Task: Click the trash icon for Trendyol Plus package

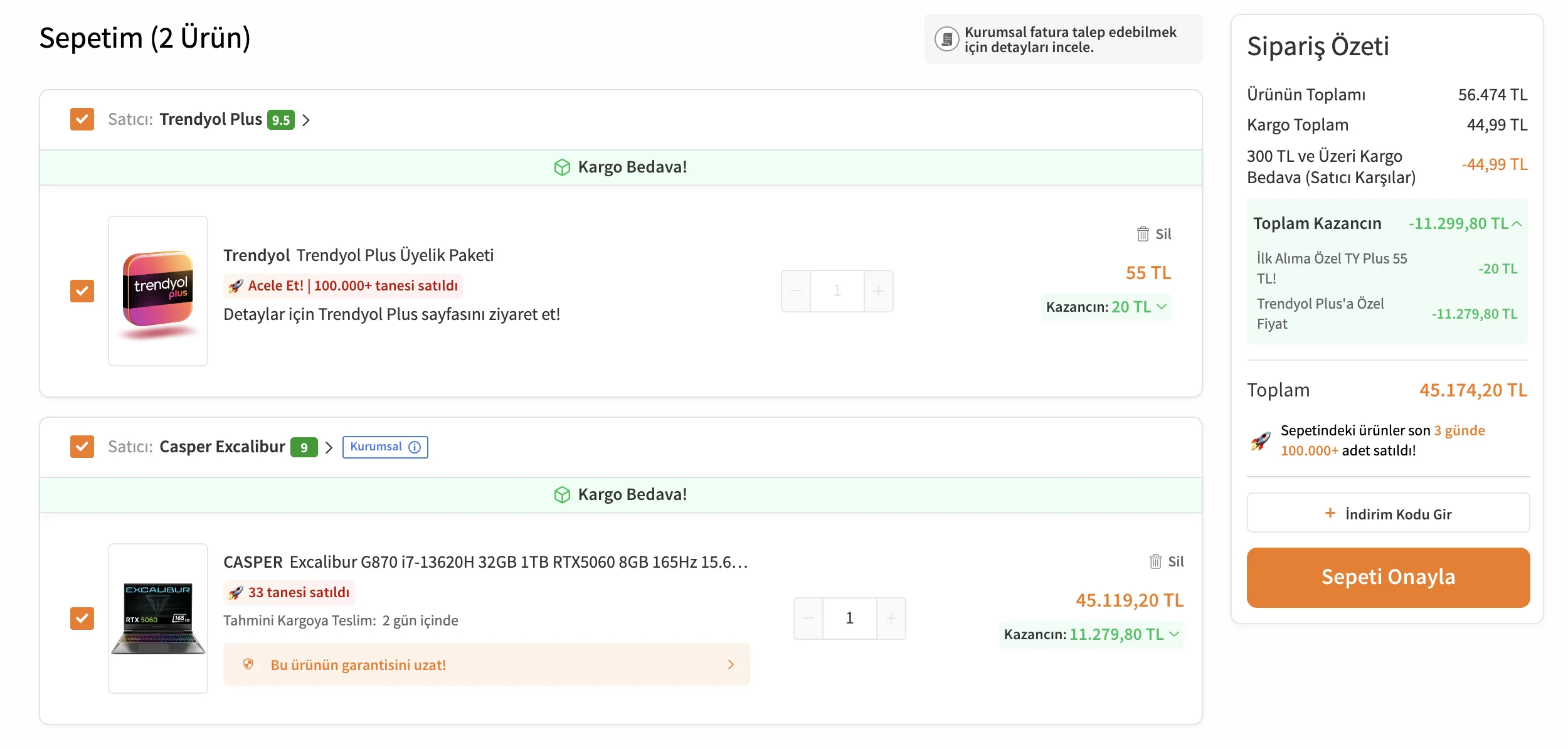Action: tap(1143, 234)
